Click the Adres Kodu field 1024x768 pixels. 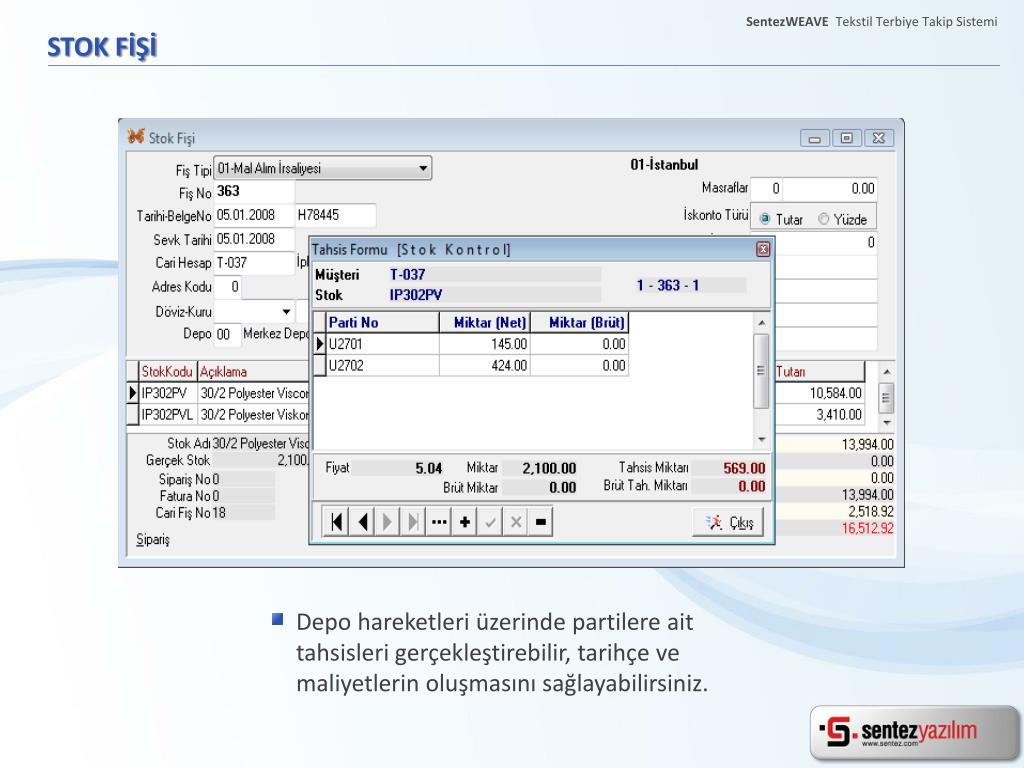click(x=227, y=287)
